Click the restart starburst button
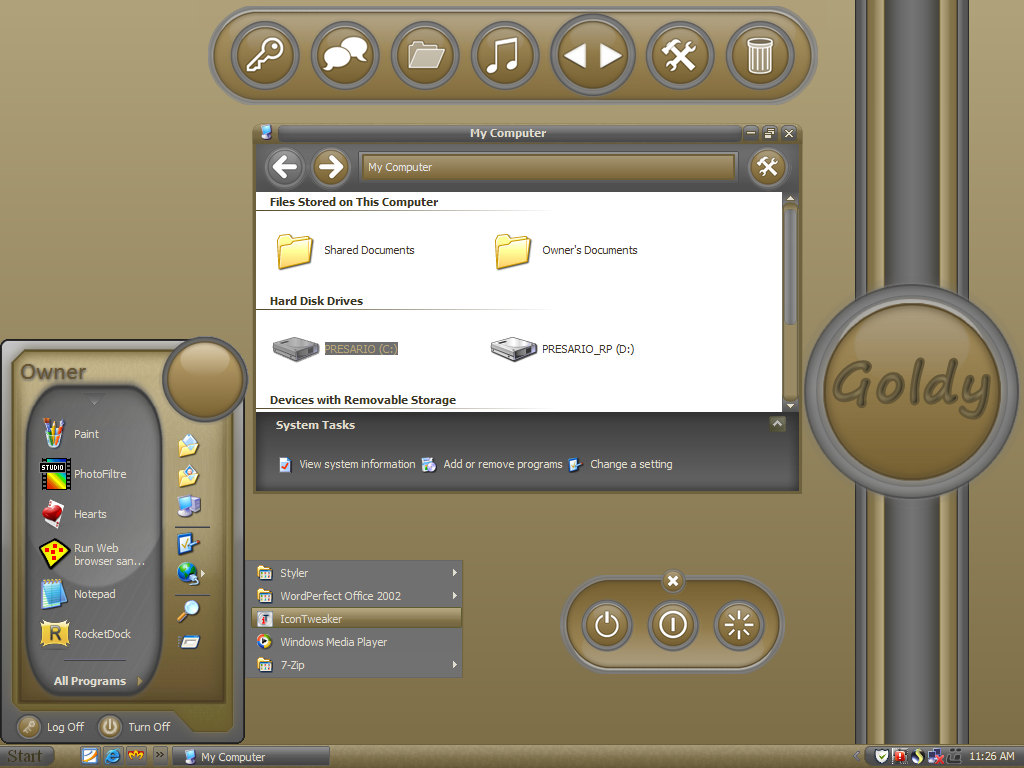Viewport: 1024px width, 768px height. 739,624
